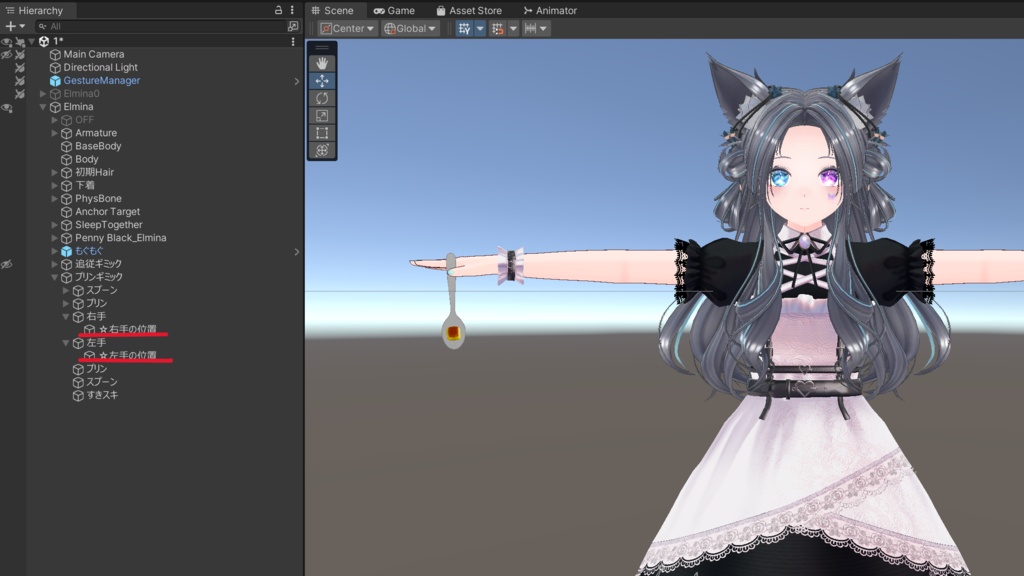1024x576 pixels.
Task: Expand the Elmina0 node
Action: point(43,94)
